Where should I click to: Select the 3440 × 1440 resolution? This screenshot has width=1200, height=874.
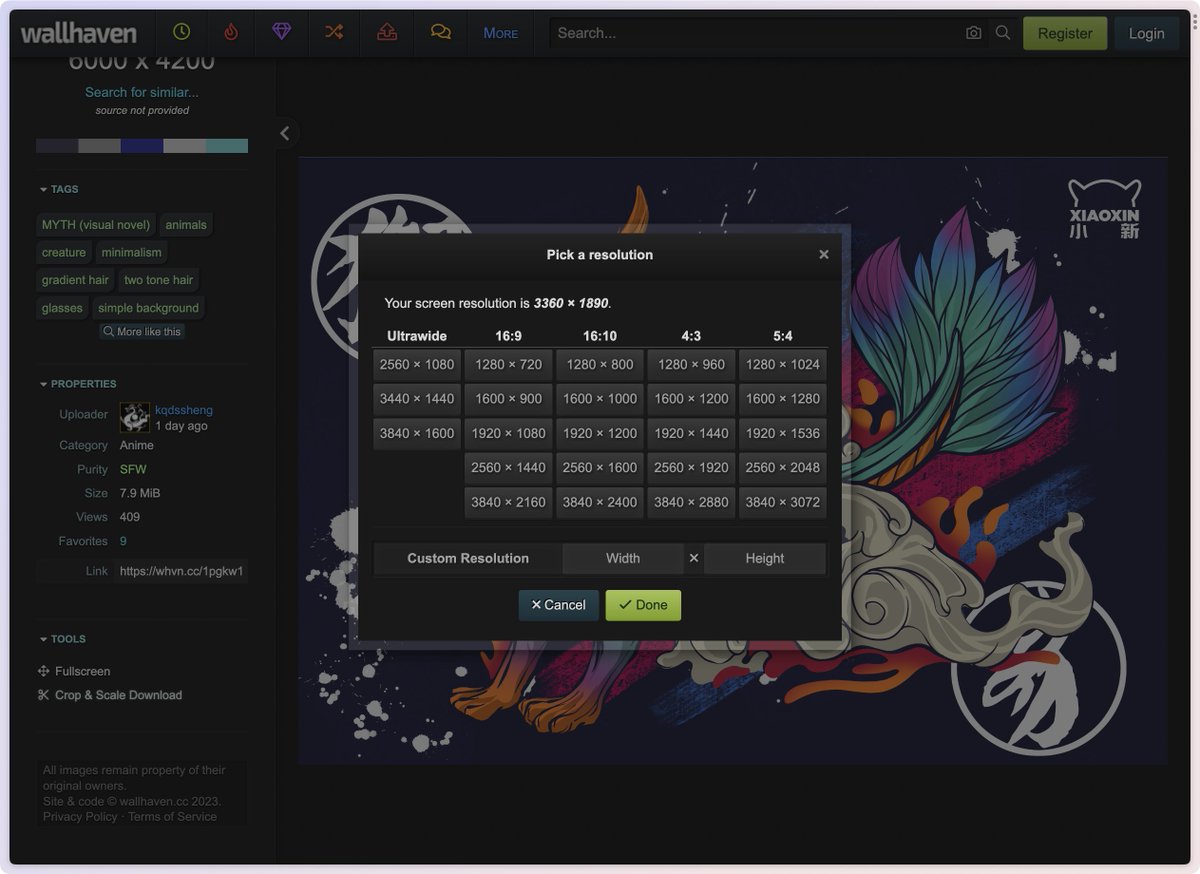[417, 398]
